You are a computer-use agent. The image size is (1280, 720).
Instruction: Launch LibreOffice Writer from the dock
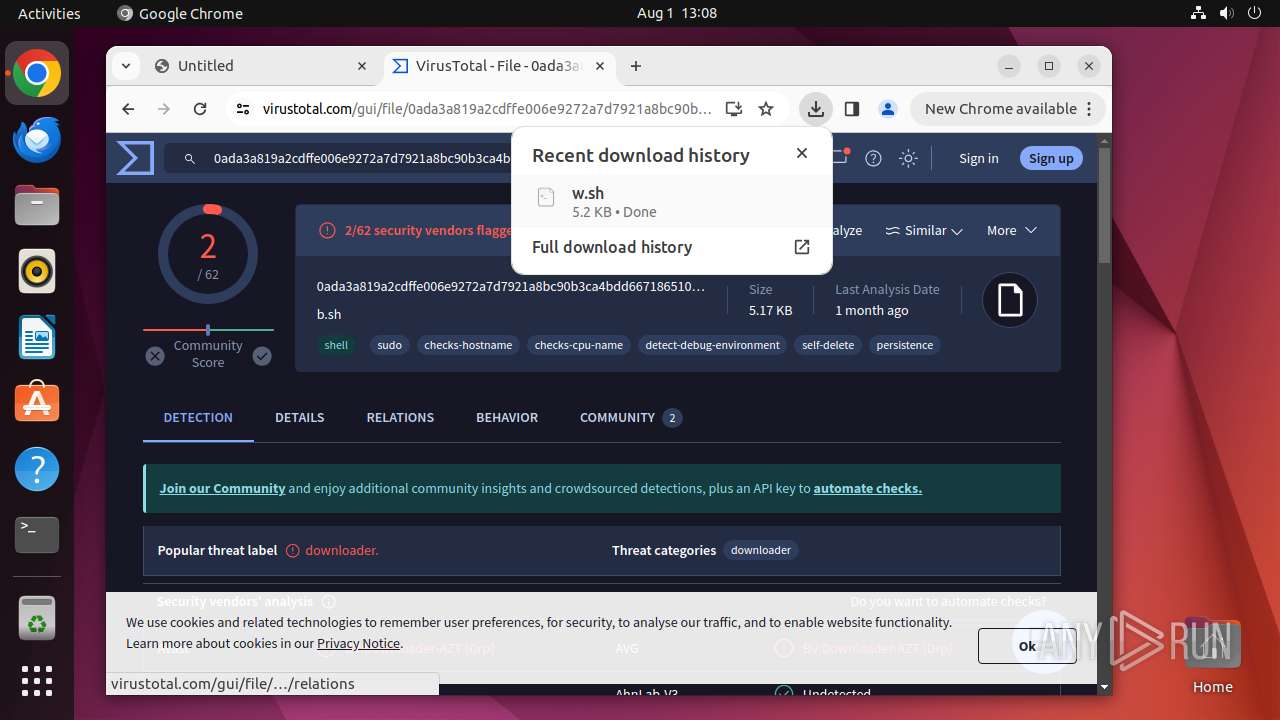[x=37, y=337]
